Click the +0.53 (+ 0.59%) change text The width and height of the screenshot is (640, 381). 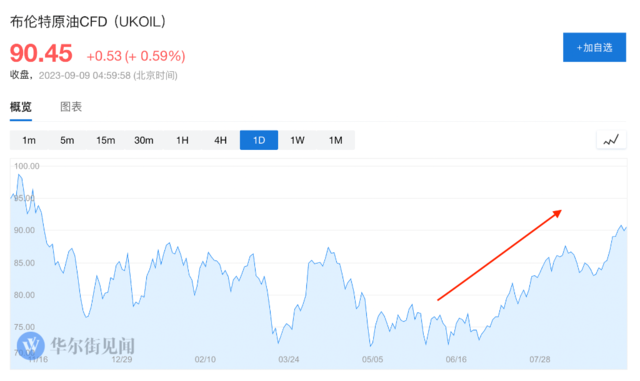136,56
